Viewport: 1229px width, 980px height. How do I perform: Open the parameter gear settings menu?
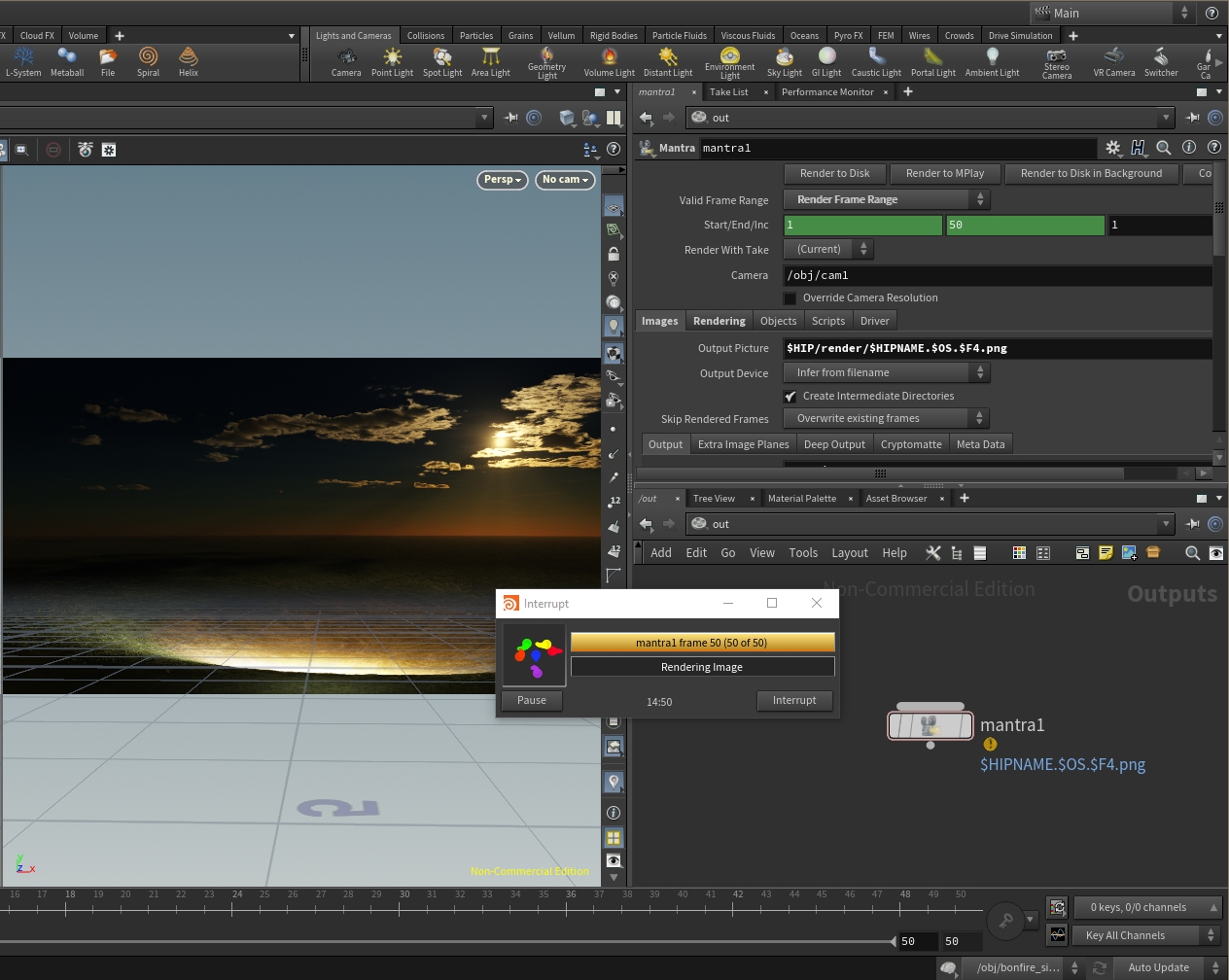pos(1113,148)
